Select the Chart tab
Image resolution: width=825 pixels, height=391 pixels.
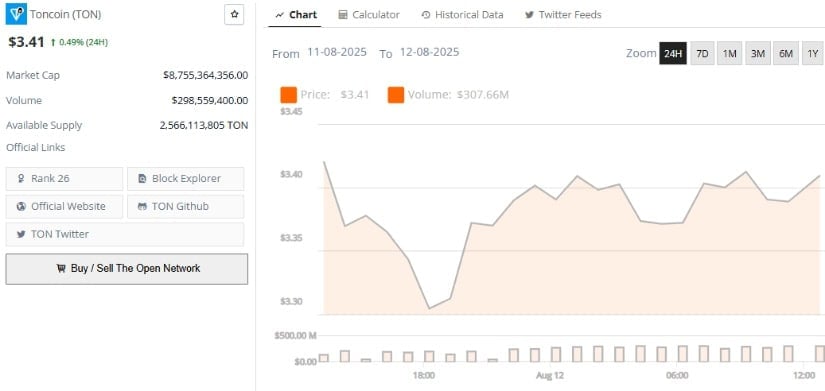296,15
